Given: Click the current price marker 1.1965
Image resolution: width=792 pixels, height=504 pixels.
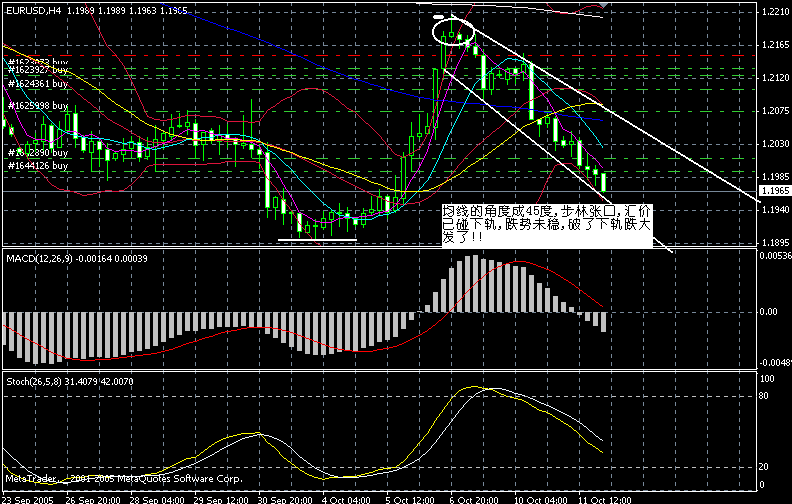Looking at the screenshot, I should (775, 191).
